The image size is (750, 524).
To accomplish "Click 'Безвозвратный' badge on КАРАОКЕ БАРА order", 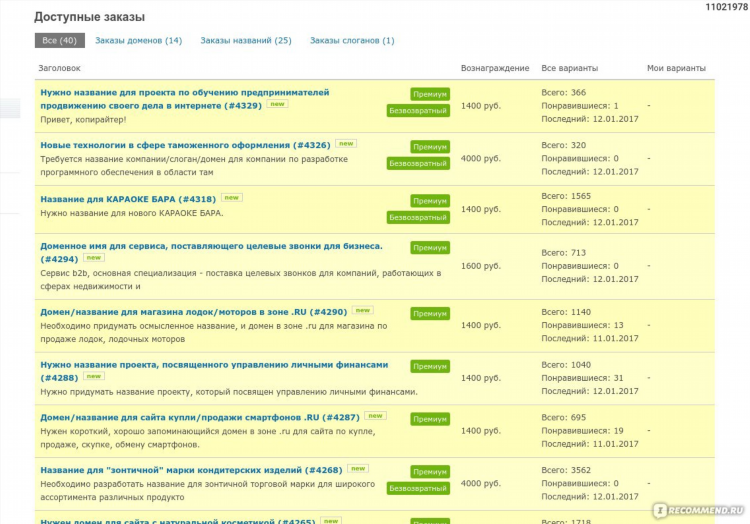I will click(419, 218).
